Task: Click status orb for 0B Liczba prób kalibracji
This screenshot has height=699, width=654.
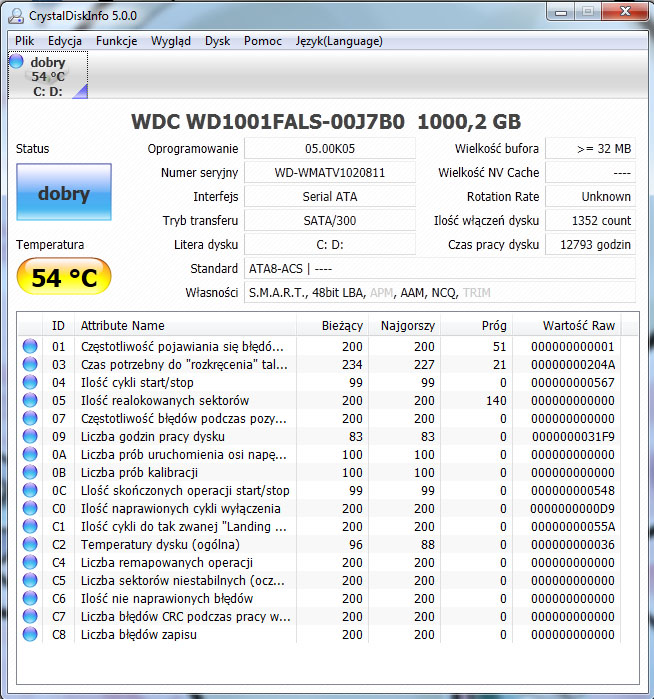Action: click(30, 473)
